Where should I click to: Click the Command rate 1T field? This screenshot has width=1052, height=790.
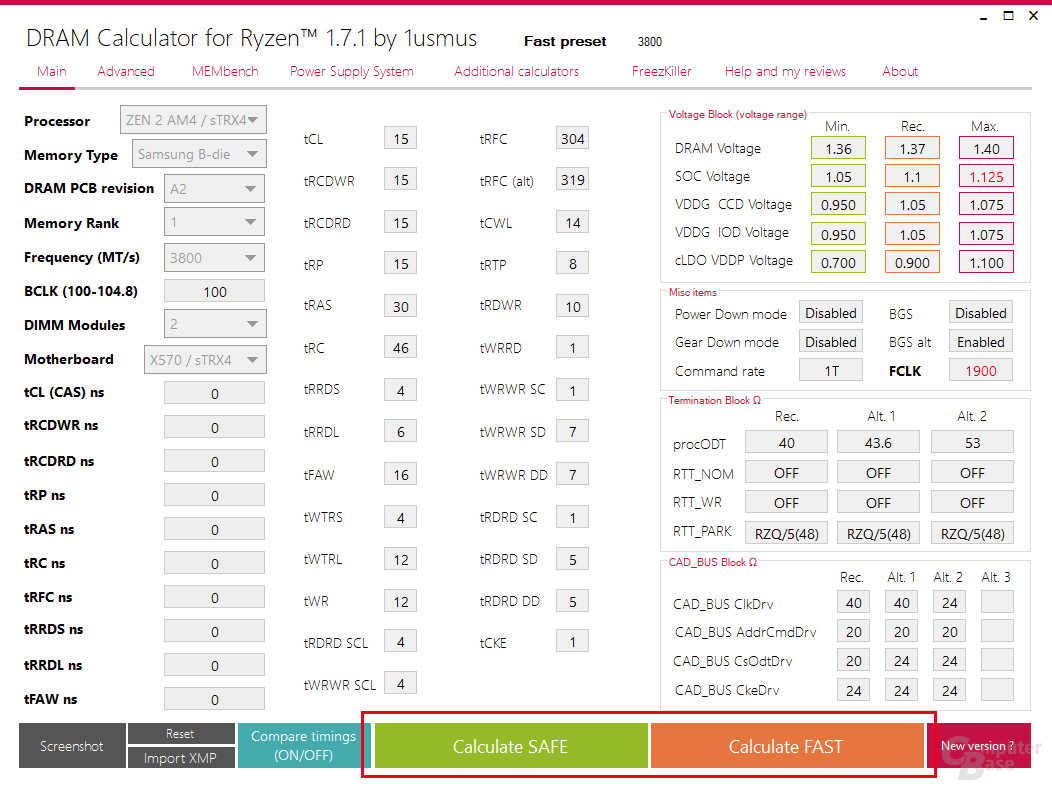[831, 371]
